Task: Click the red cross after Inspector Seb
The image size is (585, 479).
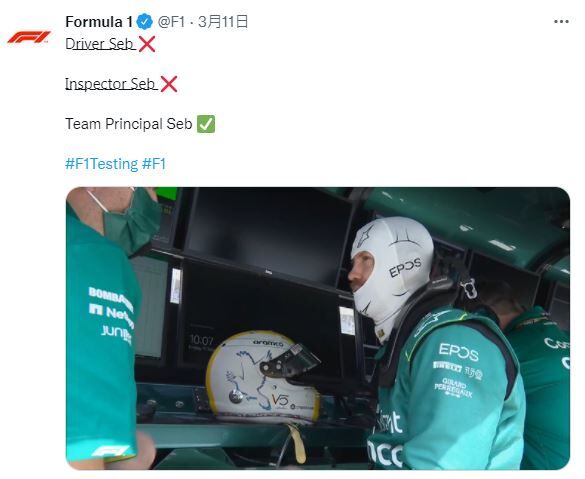Action: (169, 84)
